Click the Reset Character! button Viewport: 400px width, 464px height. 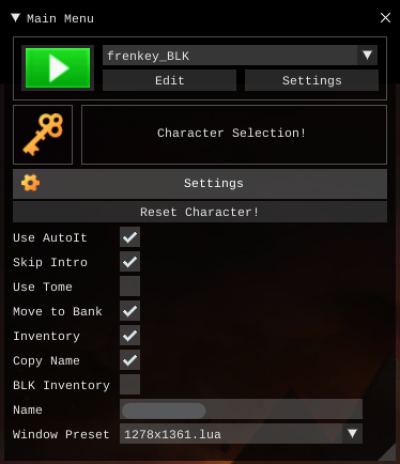click(200, 212)
